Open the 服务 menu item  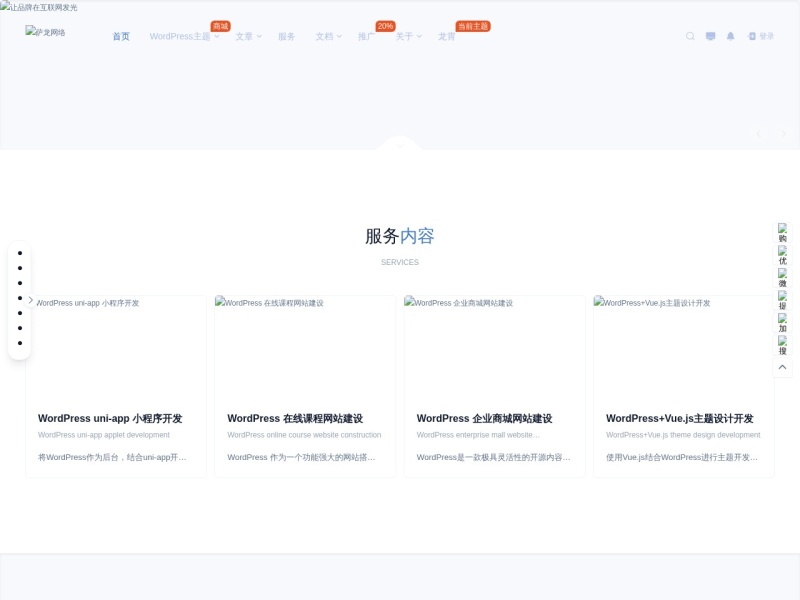(286, 36)
